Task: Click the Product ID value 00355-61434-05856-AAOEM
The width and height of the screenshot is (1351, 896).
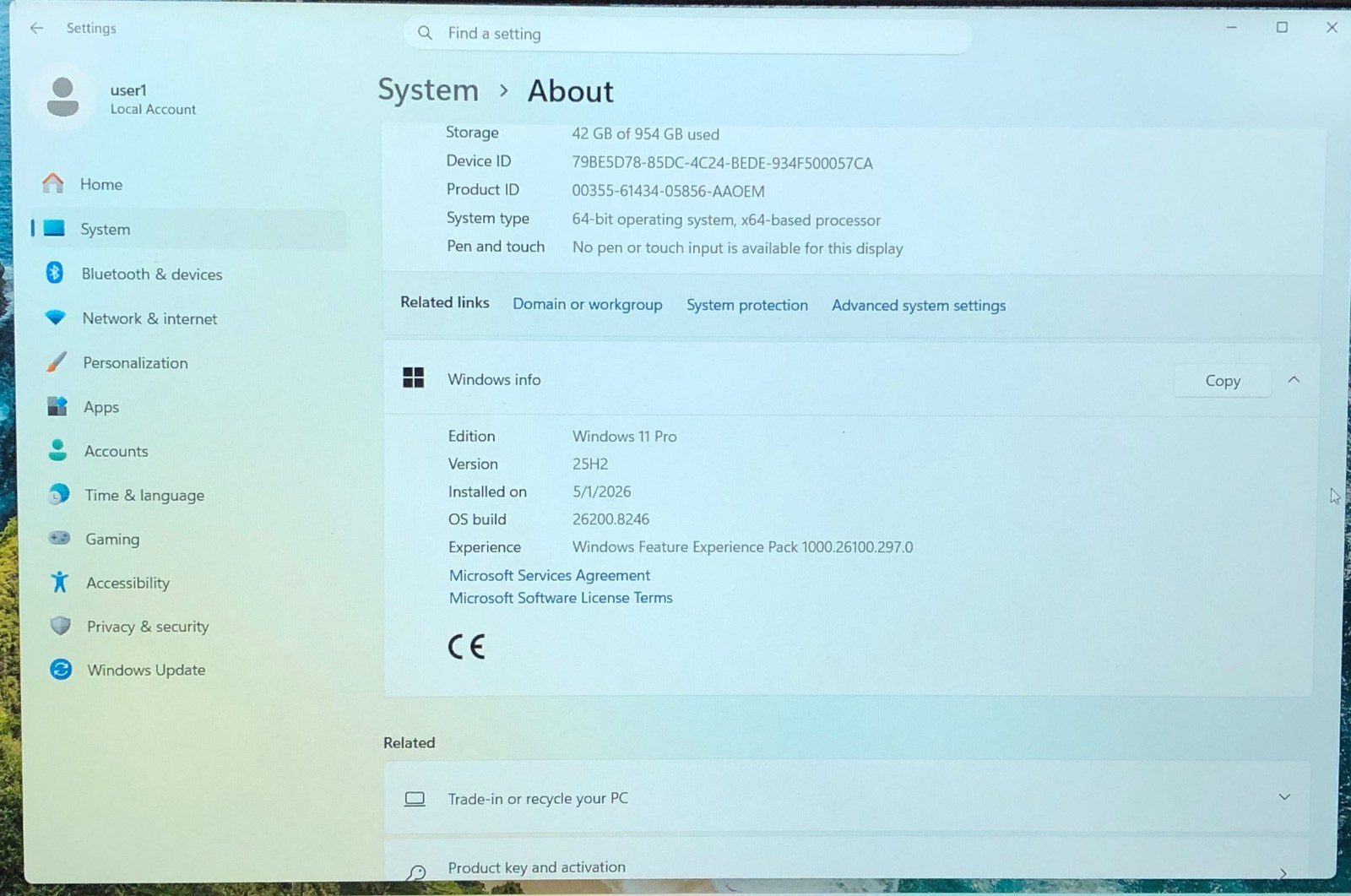Action: (x=668, y=191)
